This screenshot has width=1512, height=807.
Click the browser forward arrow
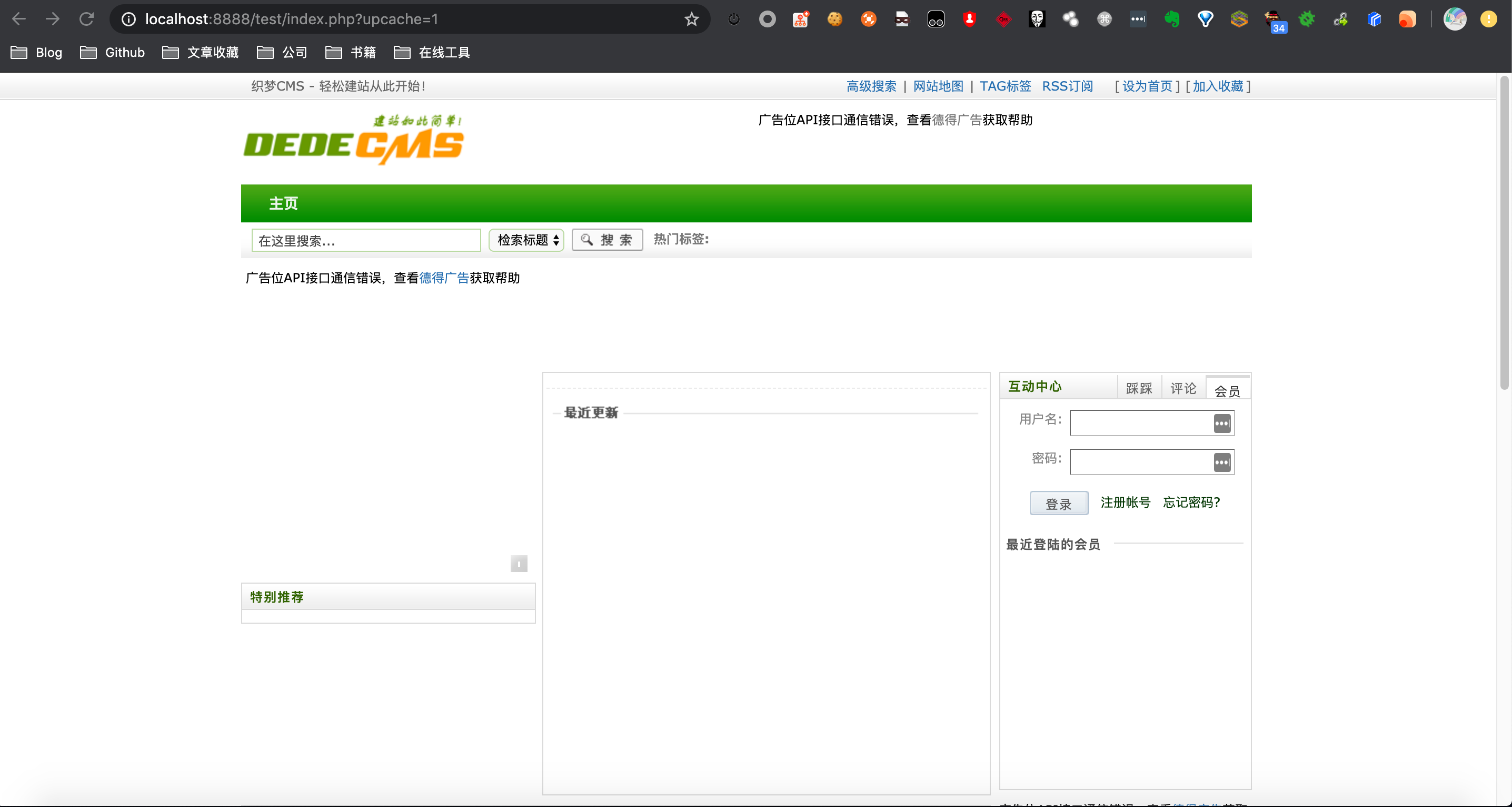coord(53,19)
